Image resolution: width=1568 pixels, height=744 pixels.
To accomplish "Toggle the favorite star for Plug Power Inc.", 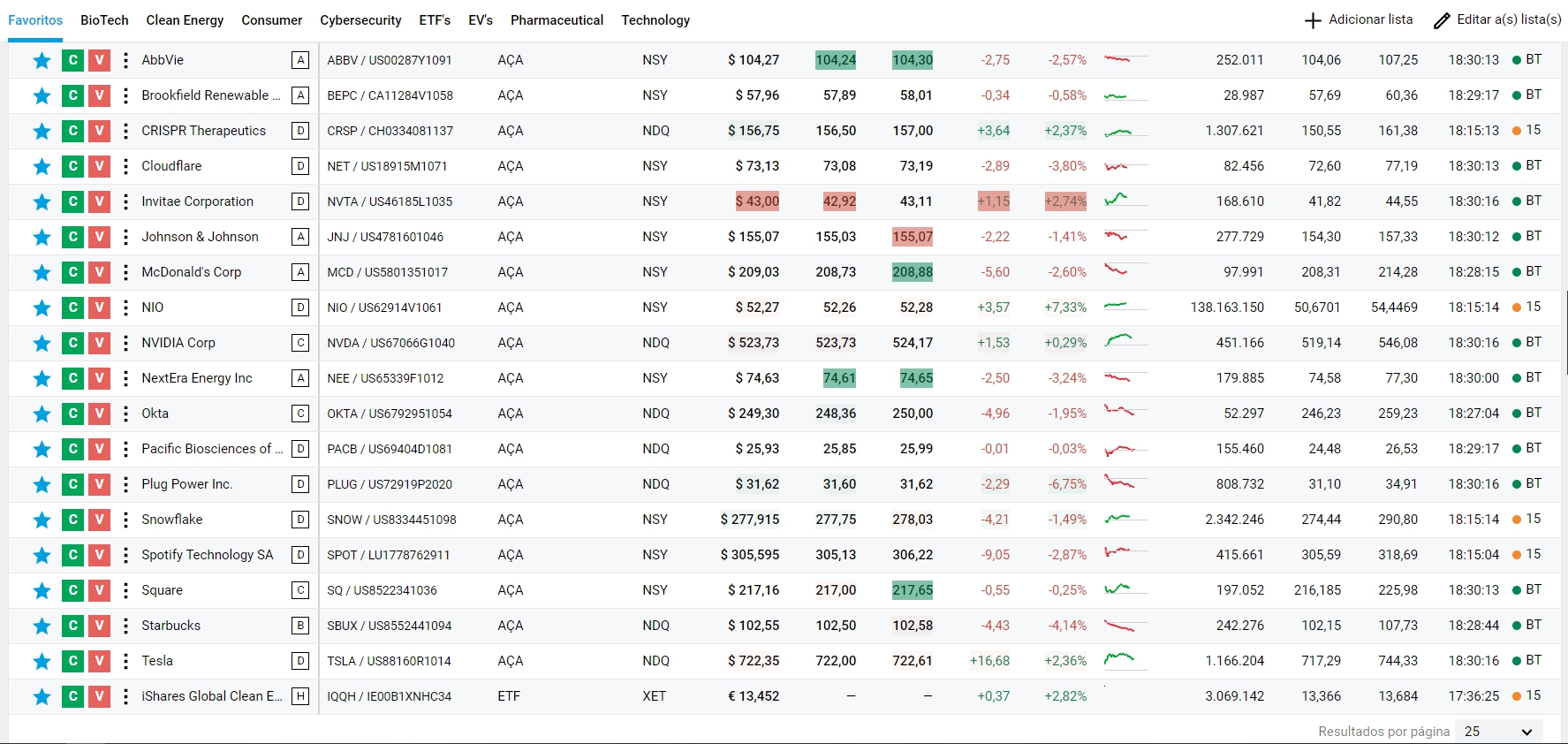I will pos(42,484).
